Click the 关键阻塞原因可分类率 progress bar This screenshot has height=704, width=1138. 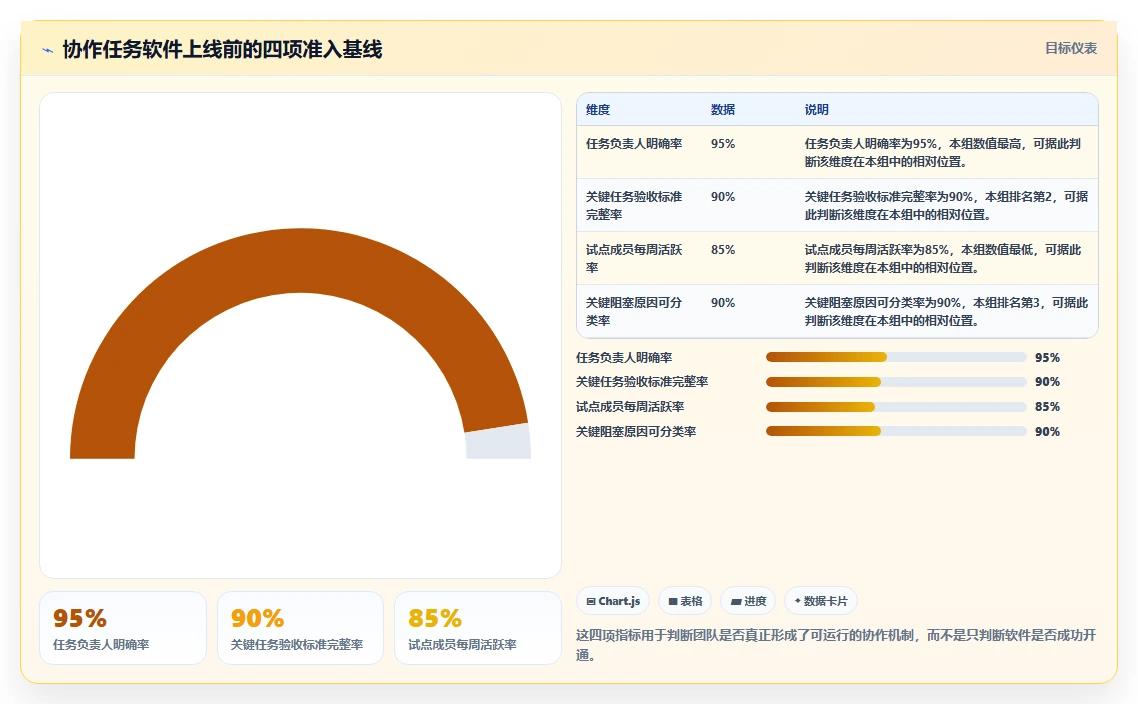coord(896,431)
